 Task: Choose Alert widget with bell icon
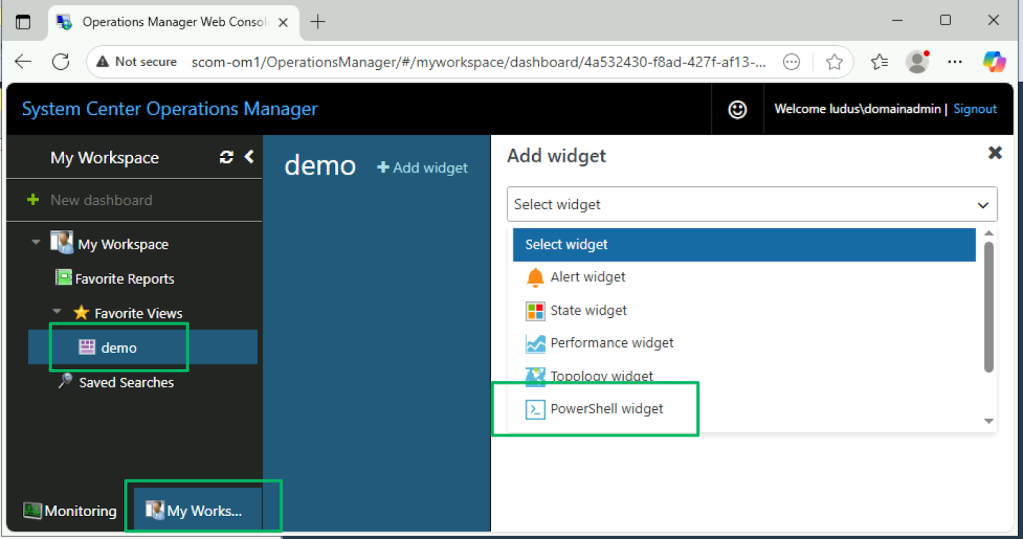pyautogui.click(x=587, y=277)
